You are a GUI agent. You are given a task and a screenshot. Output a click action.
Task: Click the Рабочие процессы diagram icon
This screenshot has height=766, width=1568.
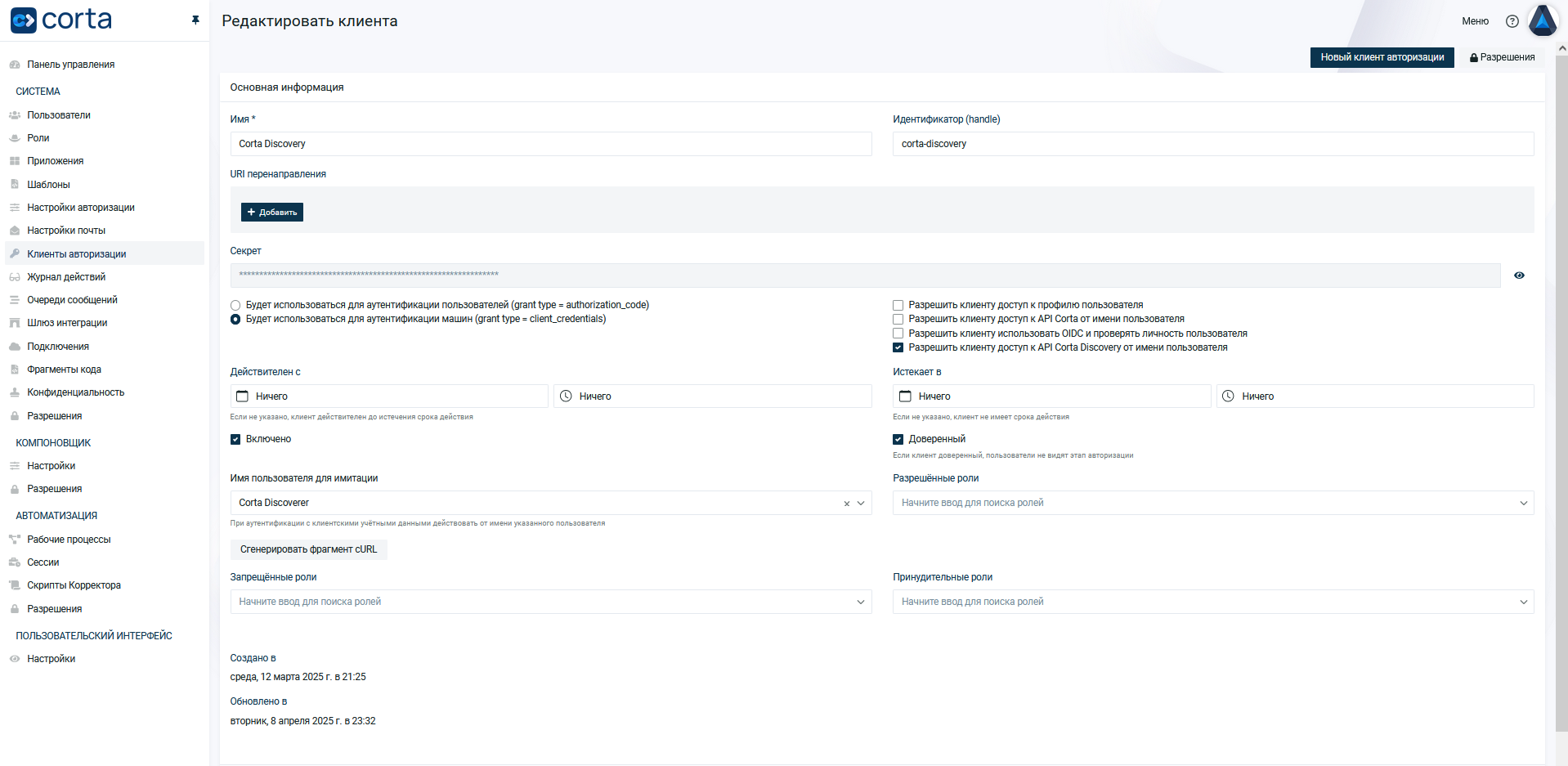click(15, 540)
